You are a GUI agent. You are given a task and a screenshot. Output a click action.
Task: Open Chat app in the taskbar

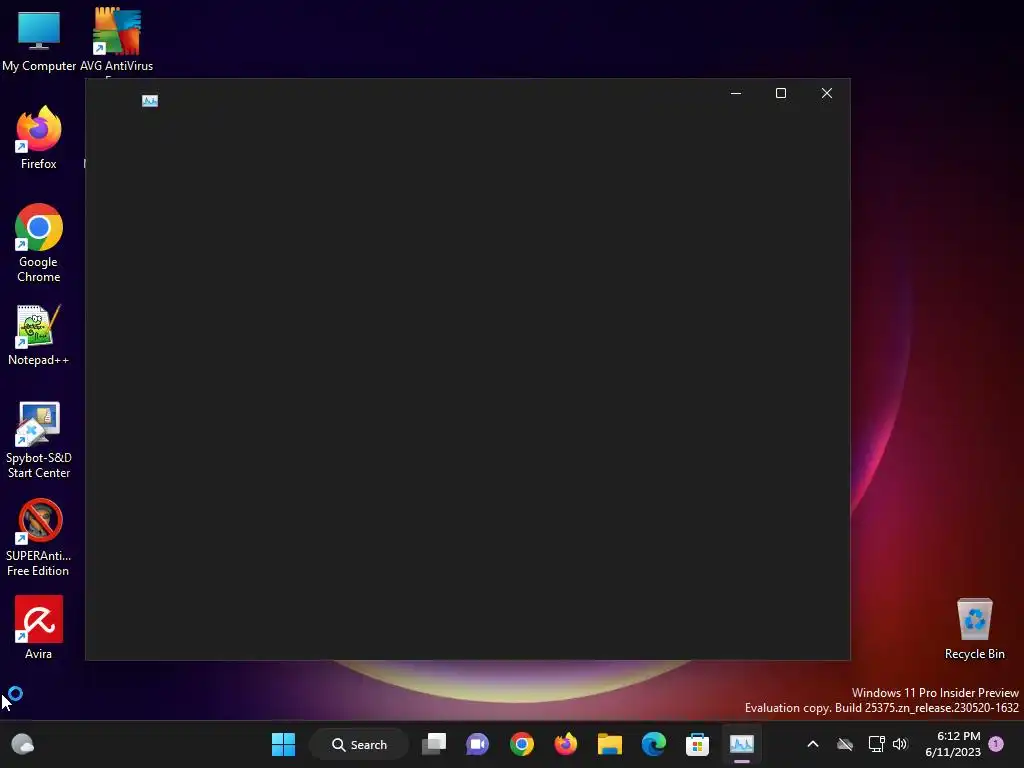[x=477, y=744]
